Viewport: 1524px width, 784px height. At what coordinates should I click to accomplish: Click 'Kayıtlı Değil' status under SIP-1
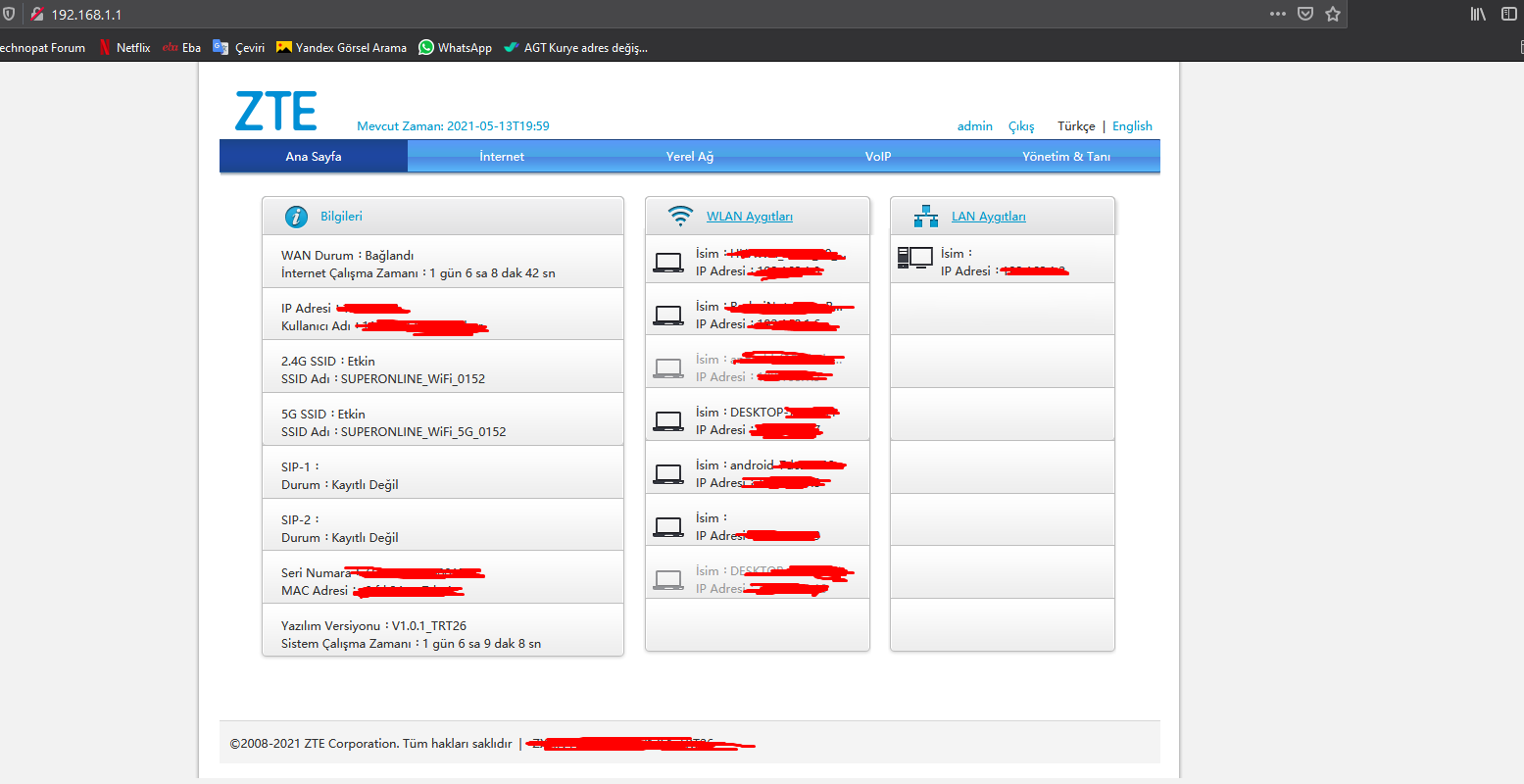click(x=365, y=485)
